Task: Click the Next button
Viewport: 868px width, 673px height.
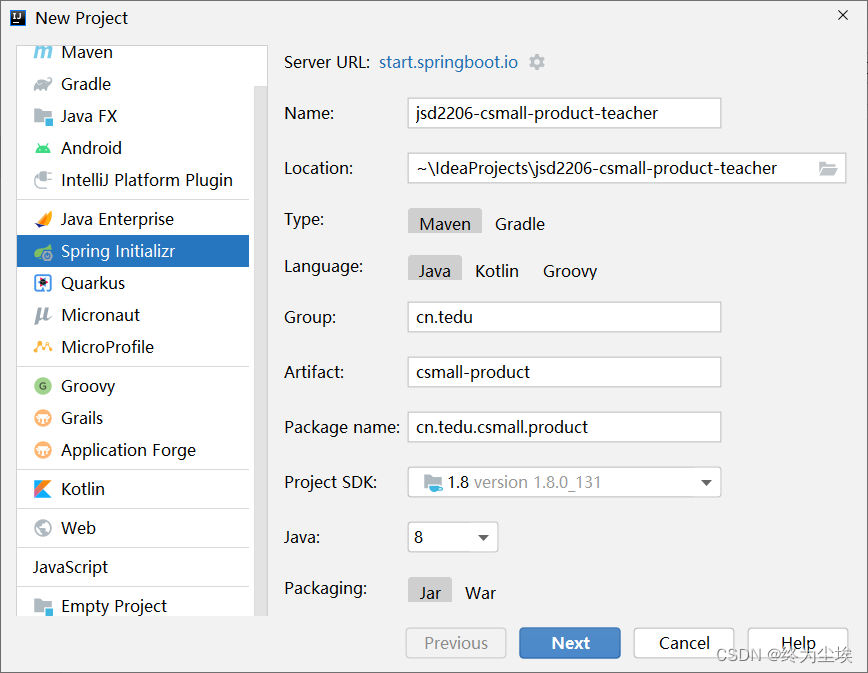Action: click(x=570, y=643)
